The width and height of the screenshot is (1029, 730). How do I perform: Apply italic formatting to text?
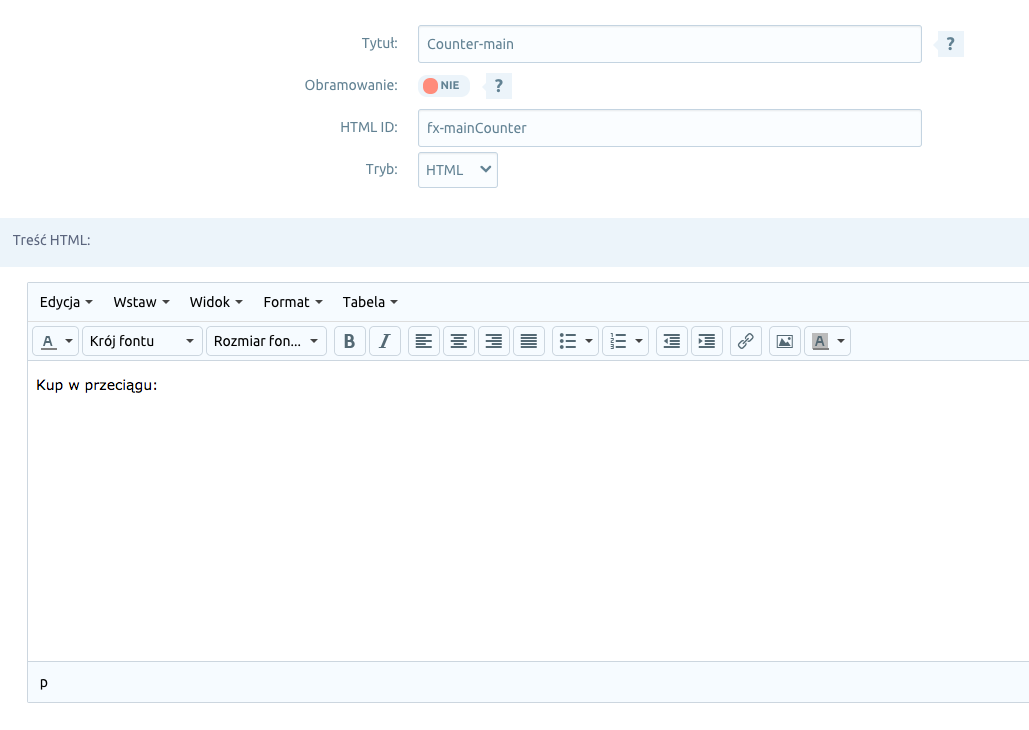click(x=385, y=341)
